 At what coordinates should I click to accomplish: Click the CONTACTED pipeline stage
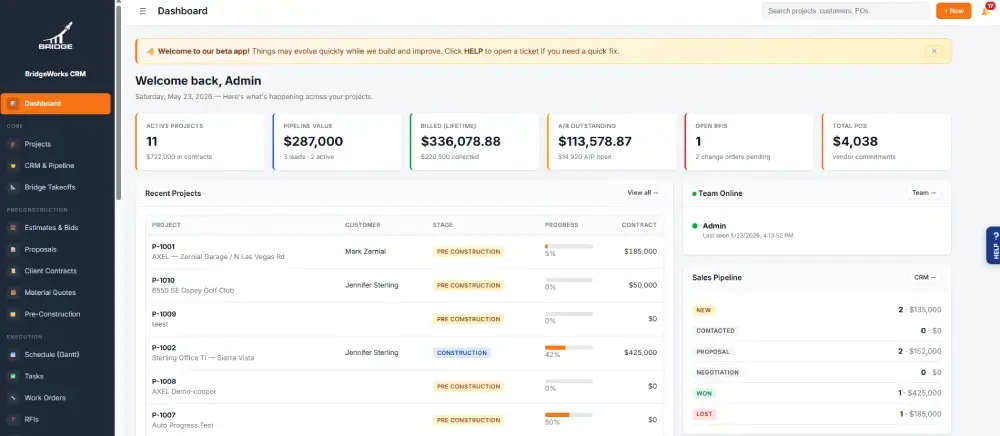(x=716, y=331)
